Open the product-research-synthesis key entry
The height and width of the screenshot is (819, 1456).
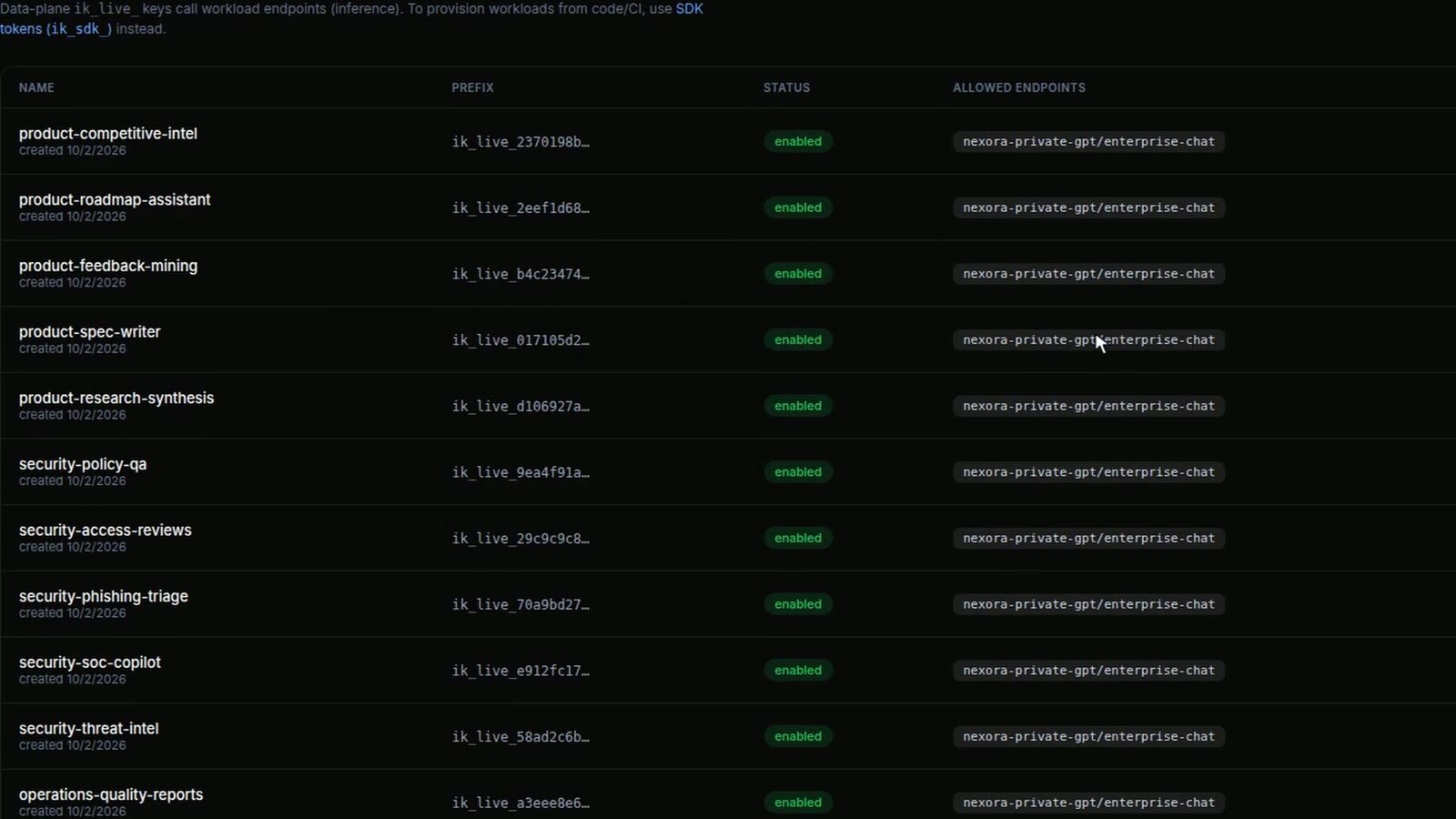[x=116, y=399]
